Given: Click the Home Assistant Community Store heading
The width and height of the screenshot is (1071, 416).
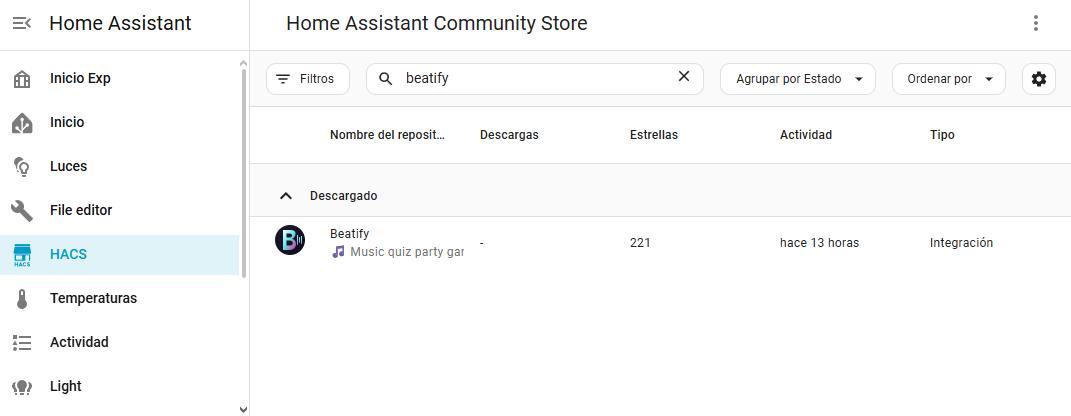Looking at the screenshot, I should pos(436,23).
